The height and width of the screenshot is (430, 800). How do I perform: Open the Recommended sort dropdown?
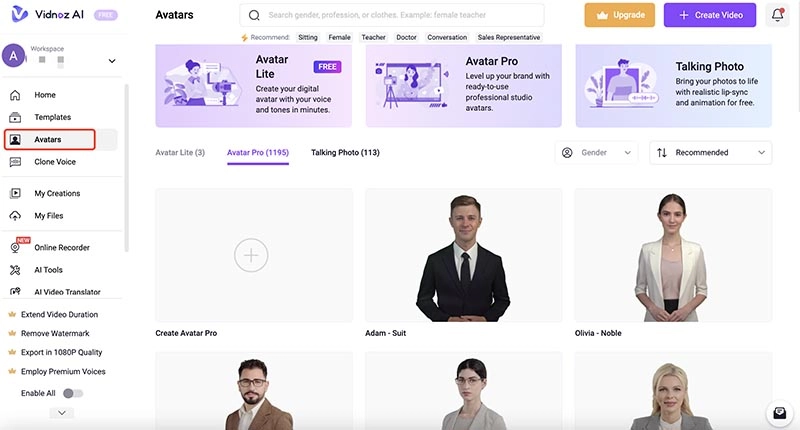pos(711,153)
